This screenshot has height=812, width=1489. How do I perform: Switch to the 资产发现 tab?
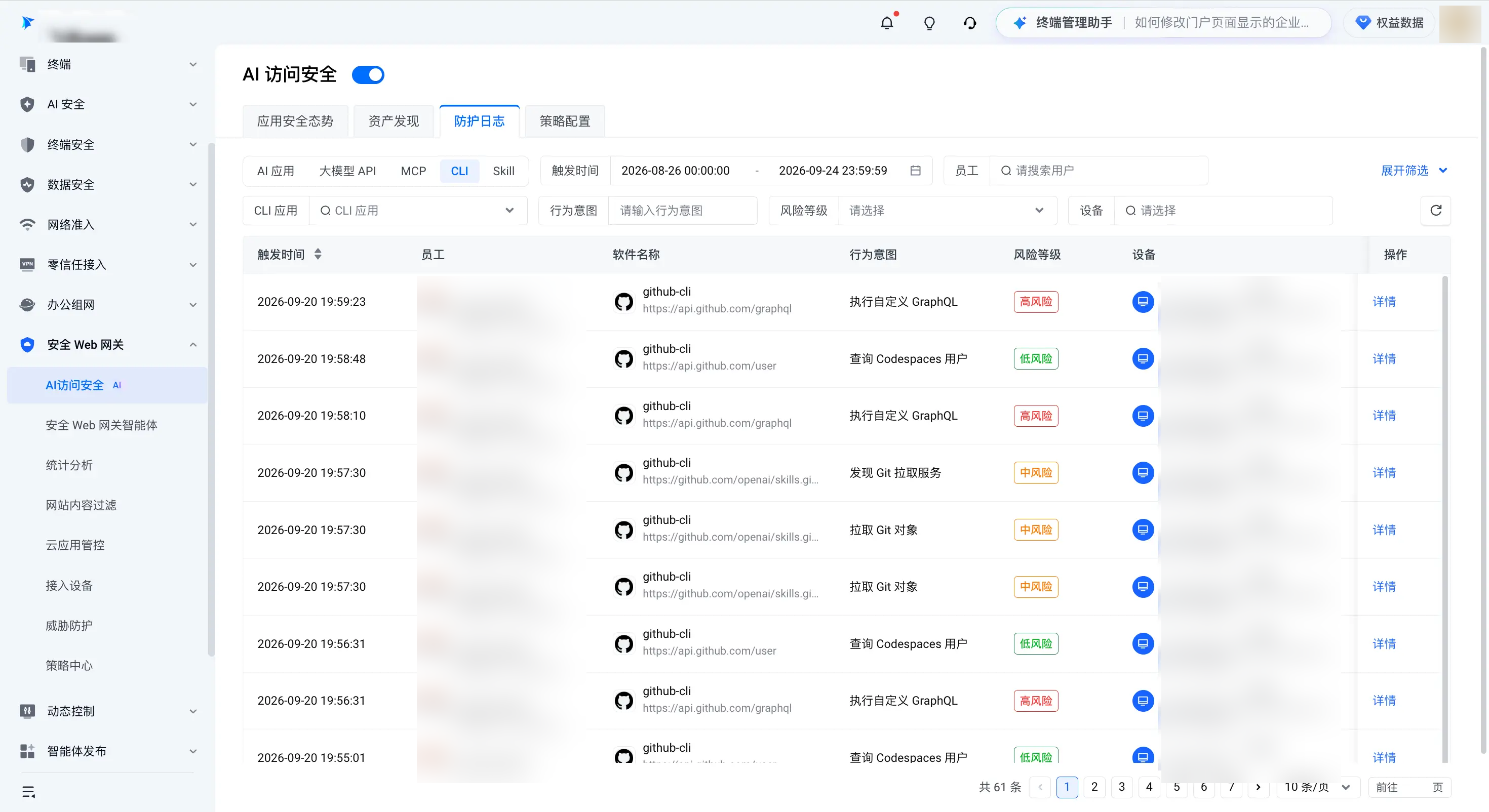pyautogui.click(x=394, y=121)
